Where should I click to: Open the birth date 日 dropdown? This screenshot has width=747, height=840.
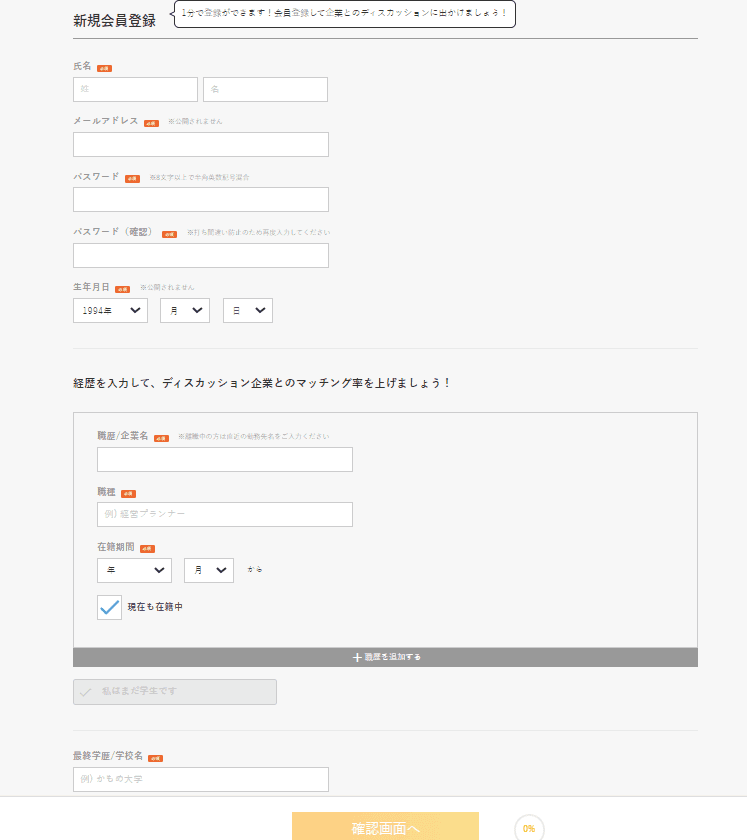(x=247, y=311)
